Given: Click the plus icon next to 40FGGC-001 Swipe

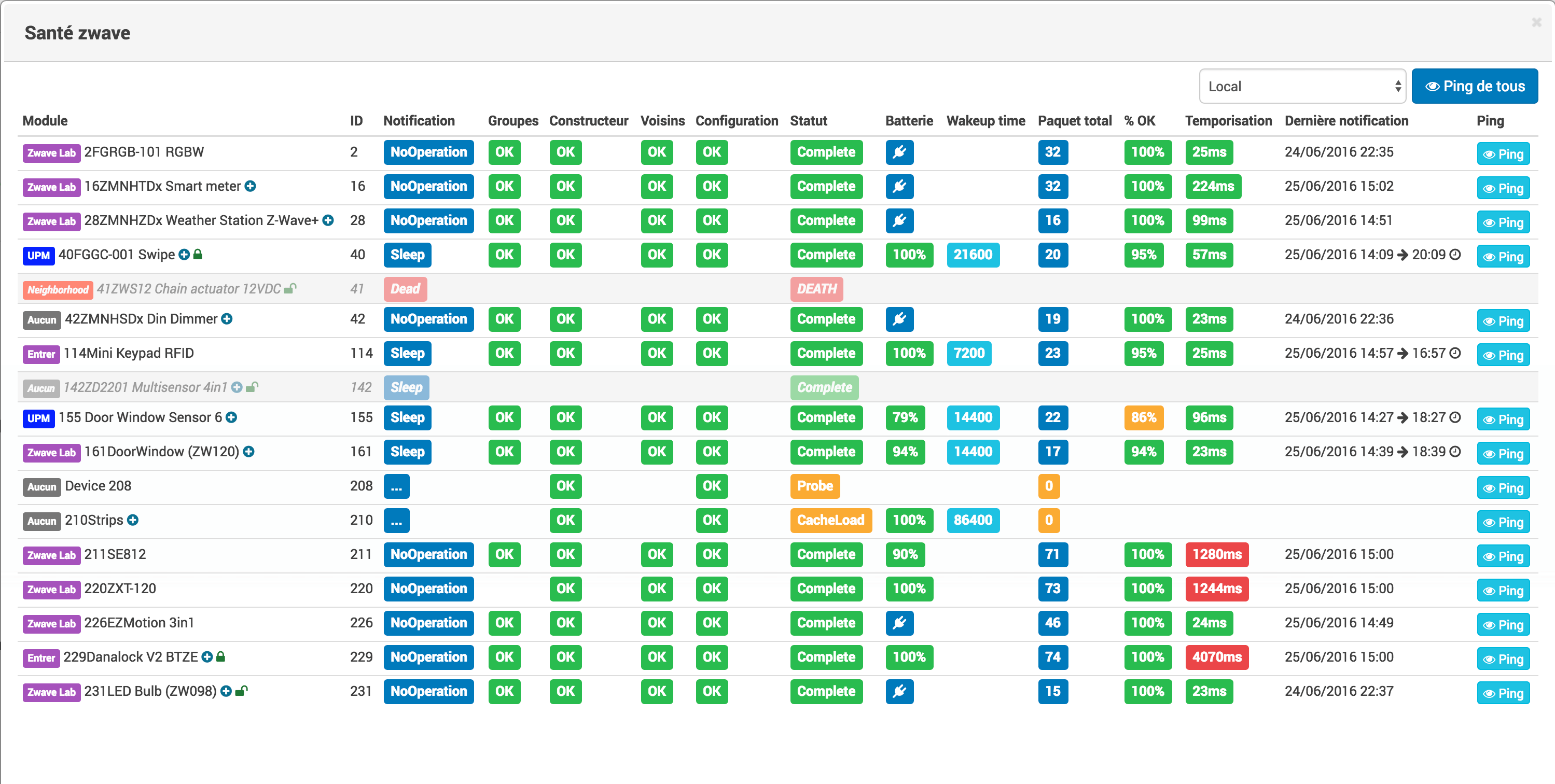Looking at the screenshot, I should tap(184, 255).
